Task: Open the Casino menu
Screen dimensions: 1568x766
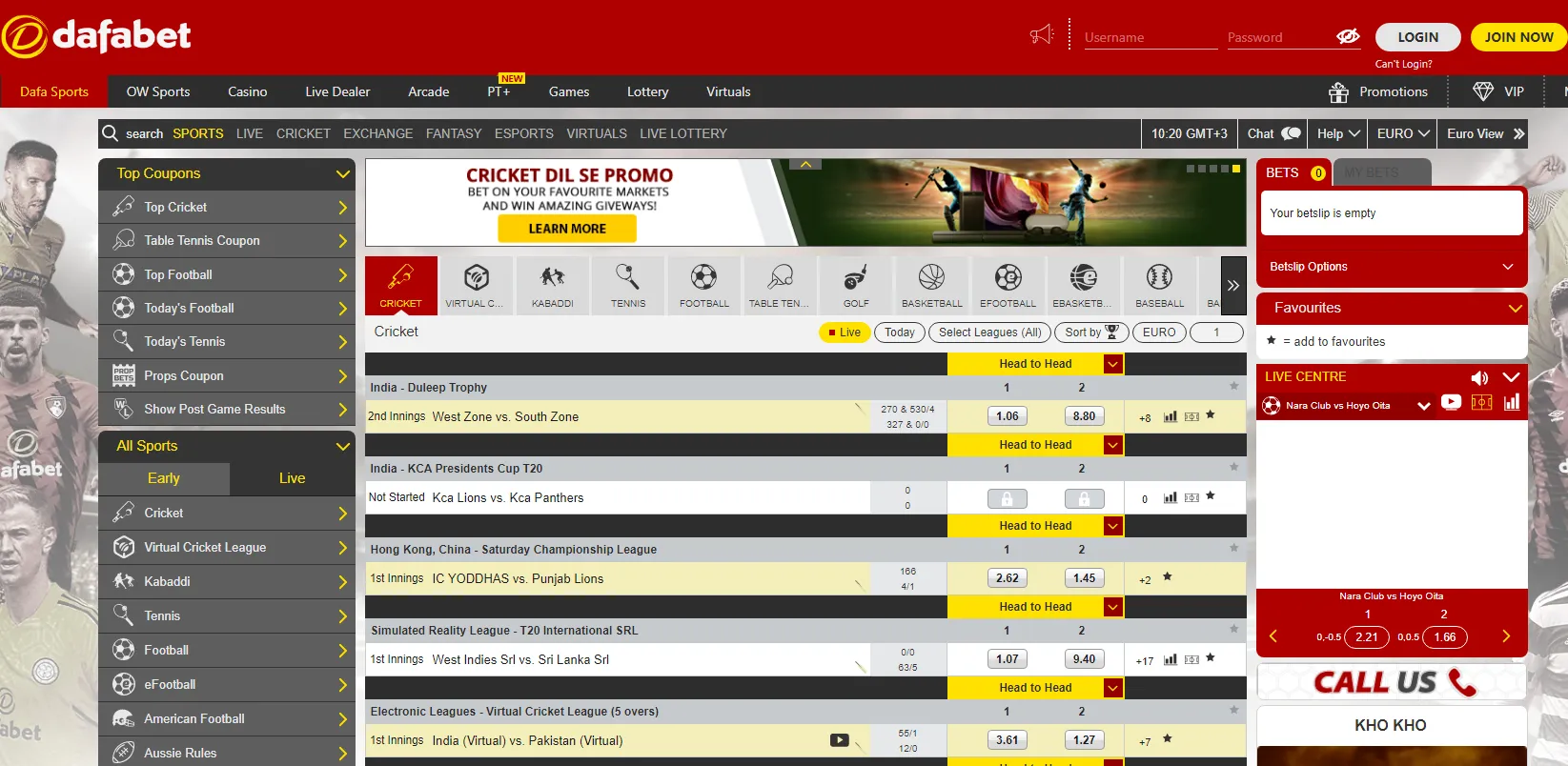Action: coord(248,91)
